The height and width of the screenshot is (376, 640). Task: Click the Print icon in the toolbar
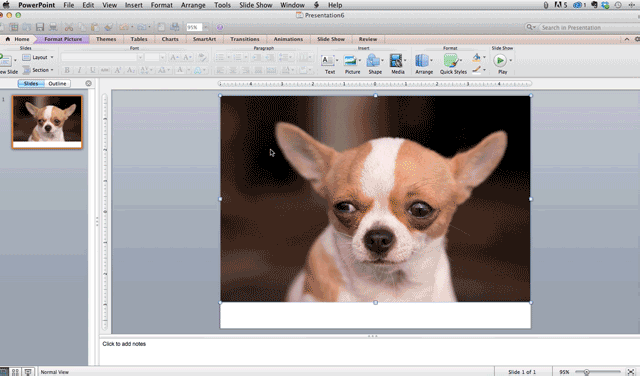click(53, 27)
